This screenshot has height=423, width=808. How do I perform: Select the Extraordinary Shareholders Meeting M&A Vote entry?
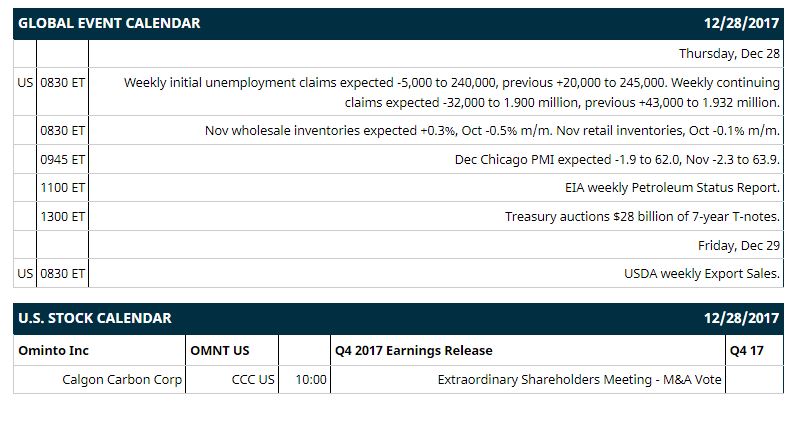click(579, 380)
